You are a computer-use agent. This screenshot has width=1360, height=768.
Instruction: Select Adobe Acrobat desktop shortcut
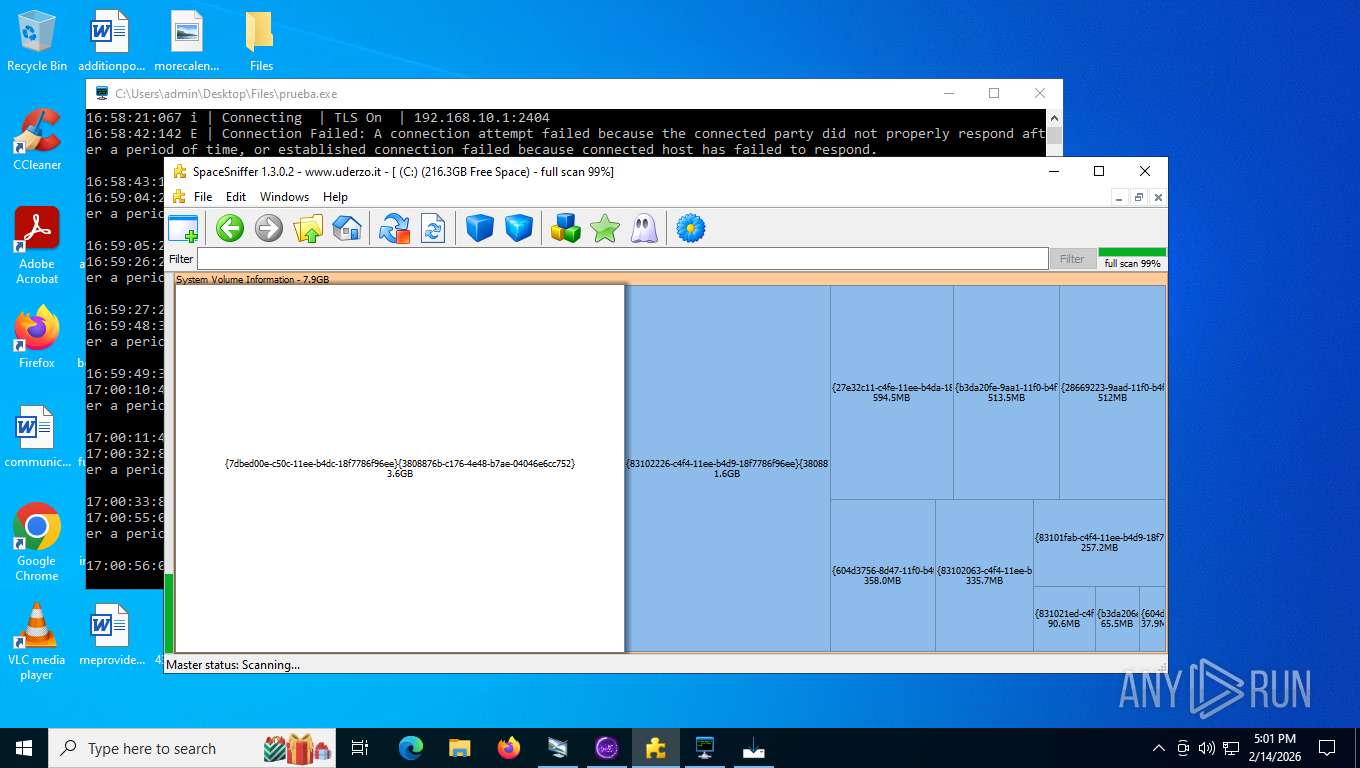click(37, 246)
